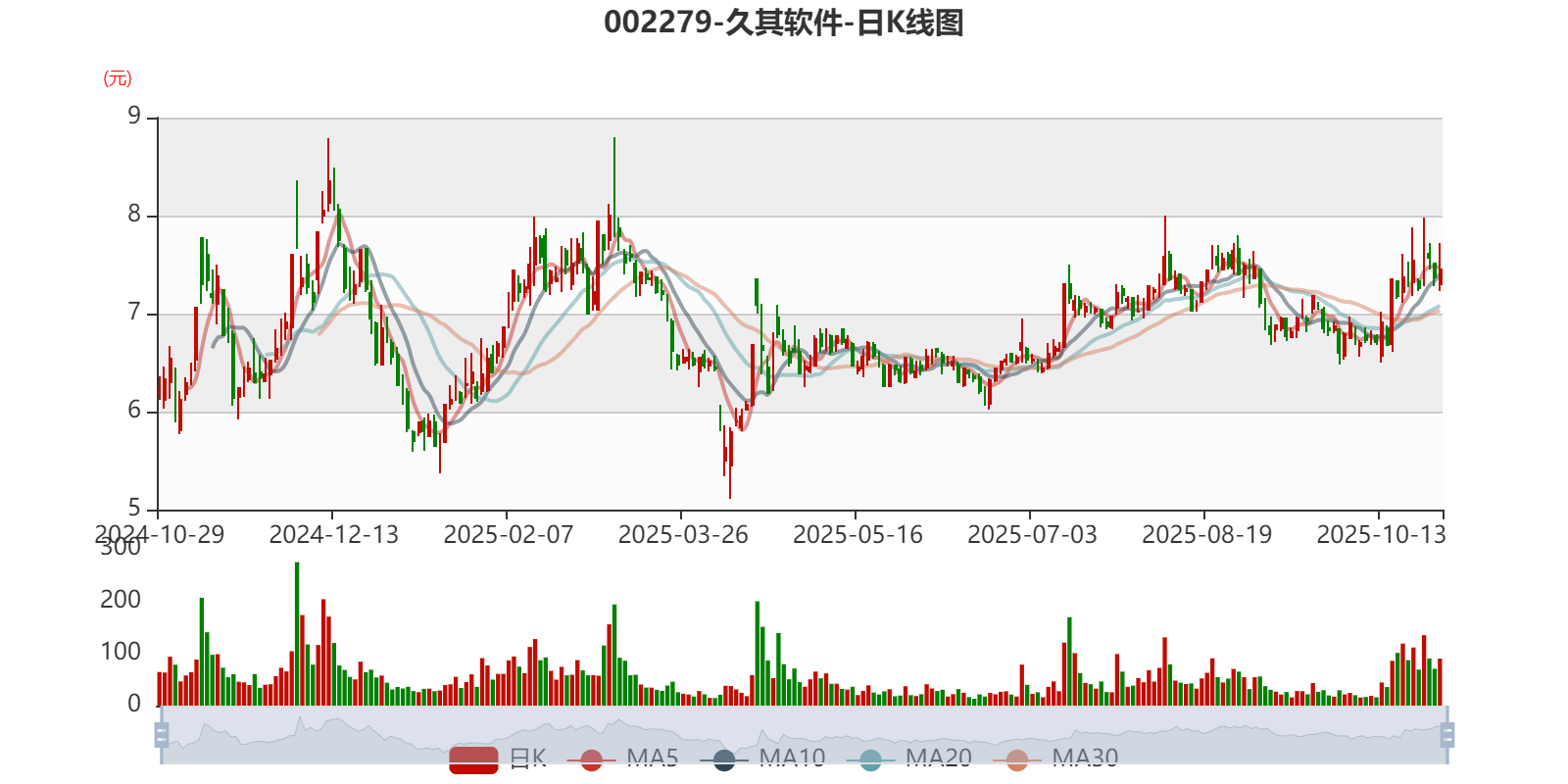
Task: Click the 2025-10-13 date label
Action: pyautogui.click(x=1381, y=534)
